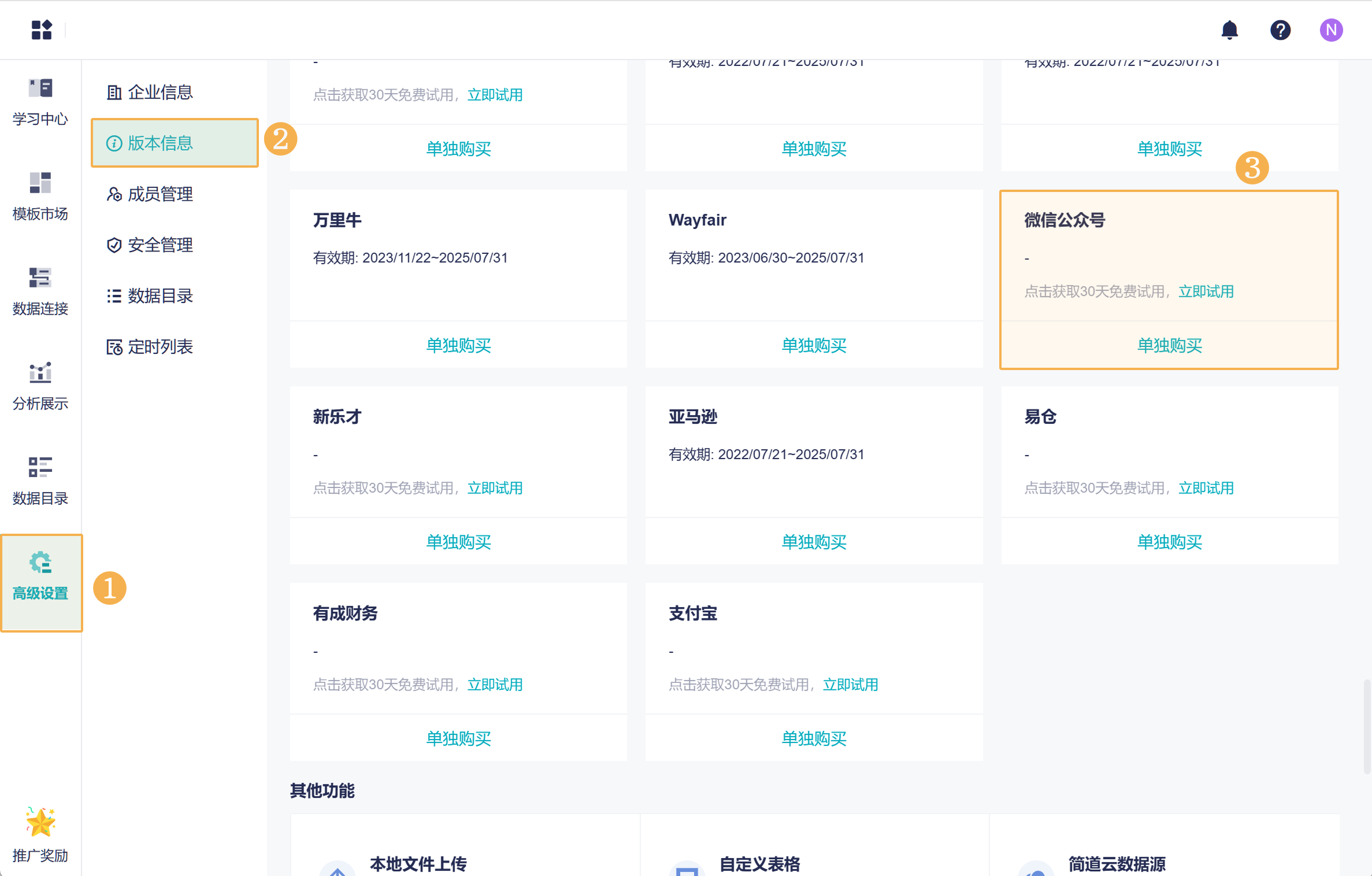This screenshot has width=1372, height=876.
Task: Click 立即试用 link for 微信公众号
Action: tap(1206, 291)
